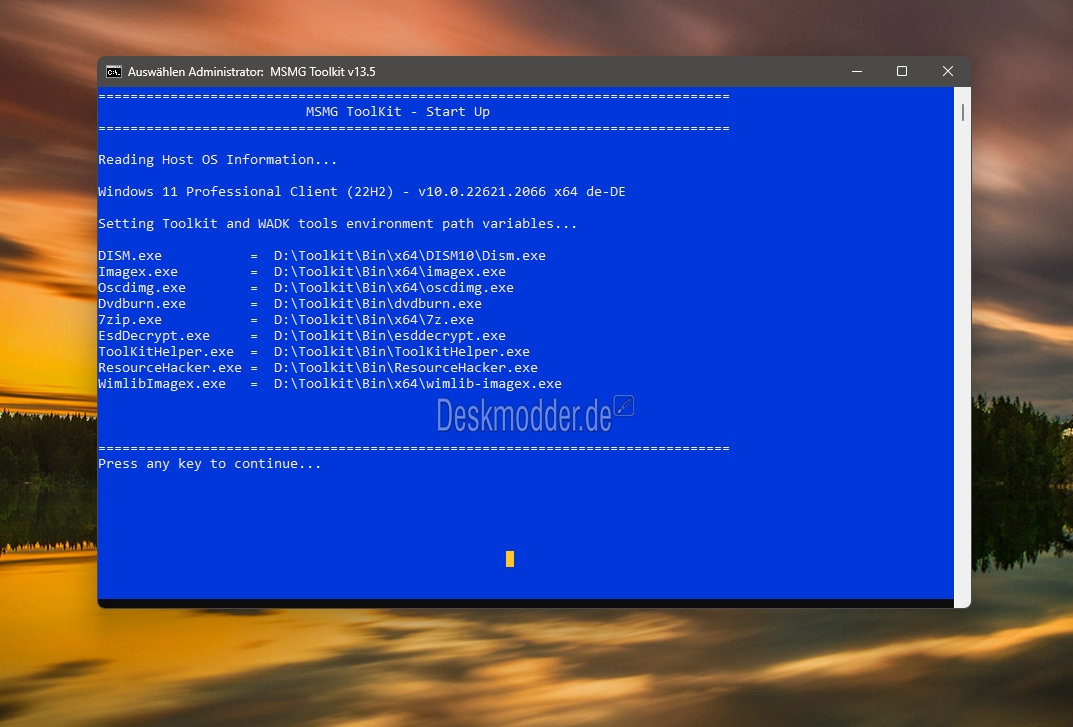1073x727 pixels.
Task: Minimize the MSMG Toolkit window
Action: [857, 71]
